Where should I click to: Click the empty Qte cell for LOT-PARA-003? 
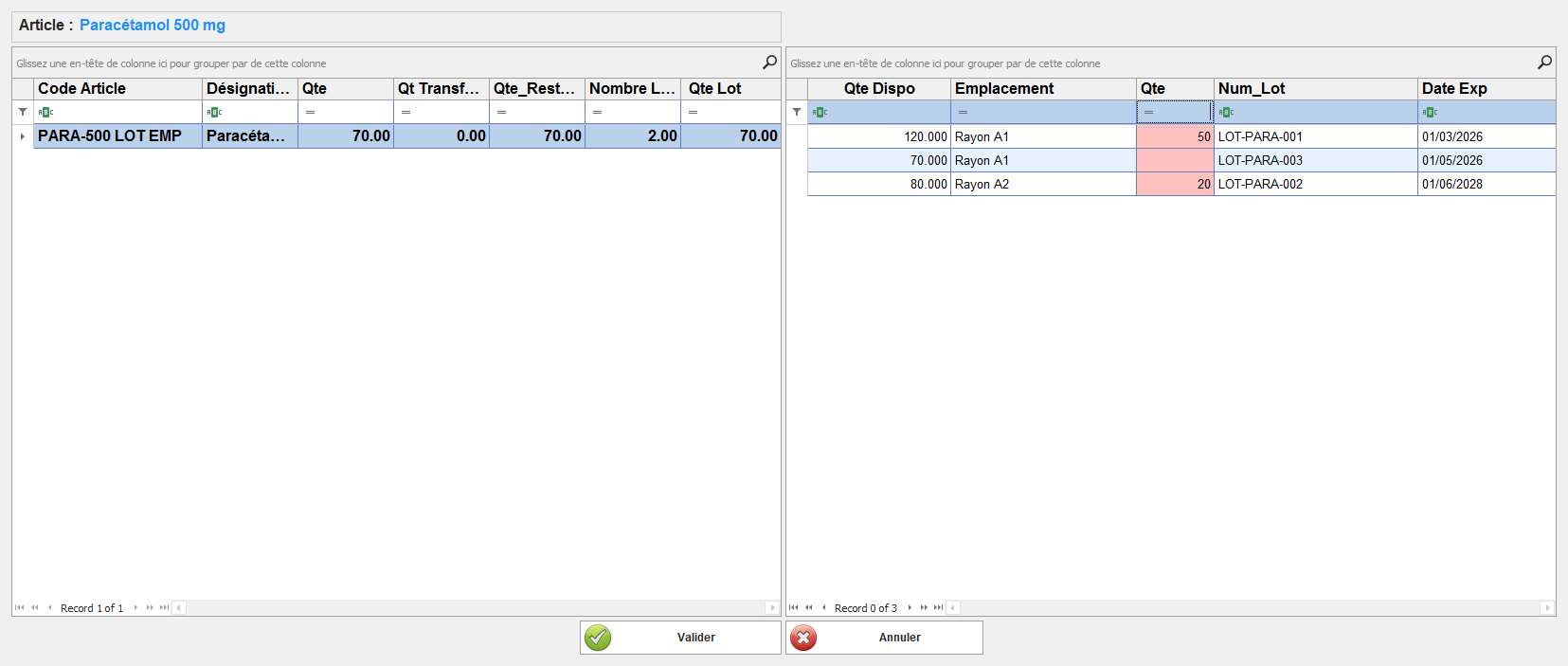pos(1175,160)
